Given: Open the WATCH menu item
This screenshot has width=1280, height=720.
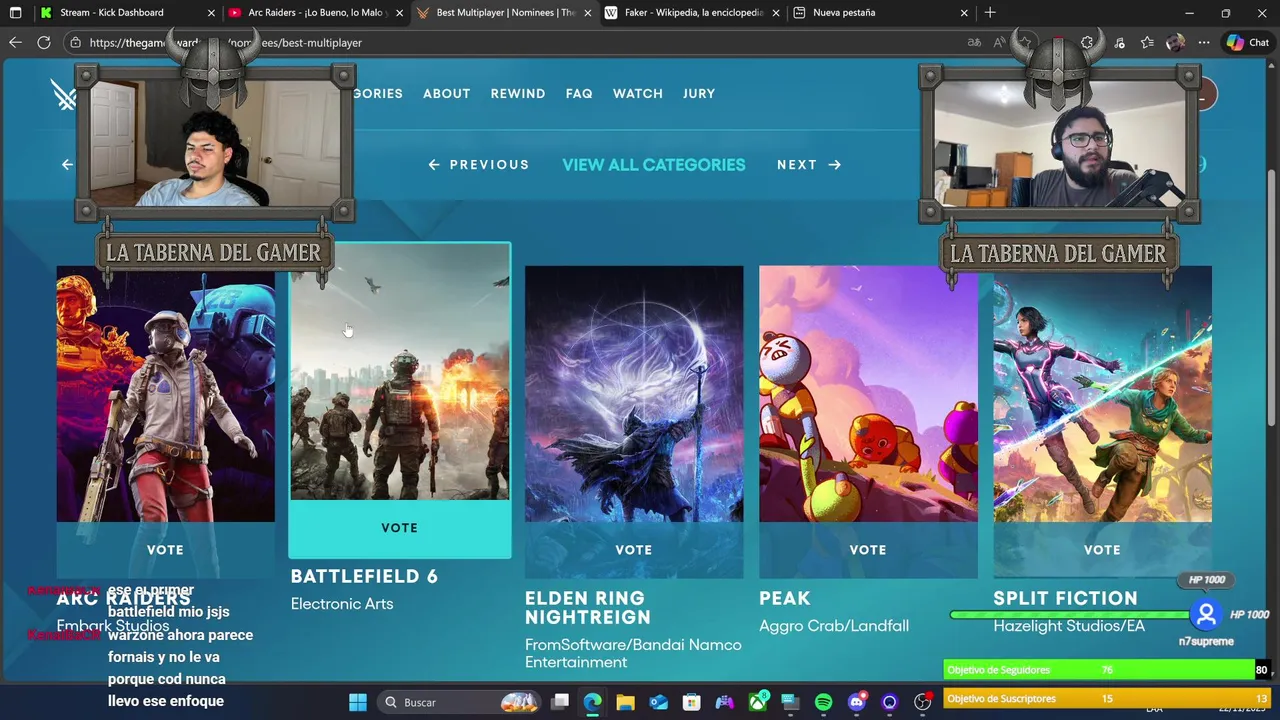Looking at the screenshot, I should (x=638, y=93).
